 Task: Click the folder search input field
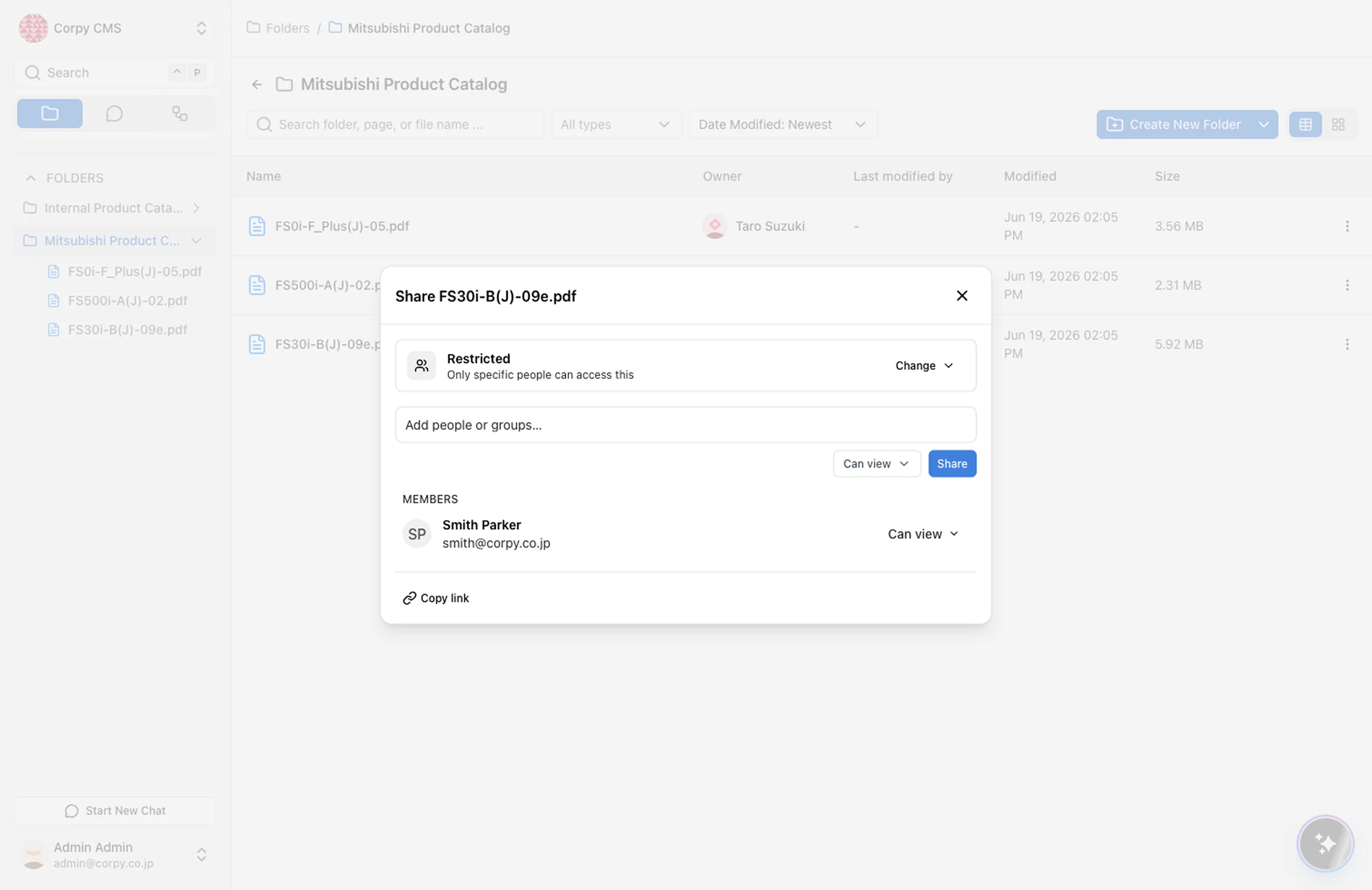[395, 124]
